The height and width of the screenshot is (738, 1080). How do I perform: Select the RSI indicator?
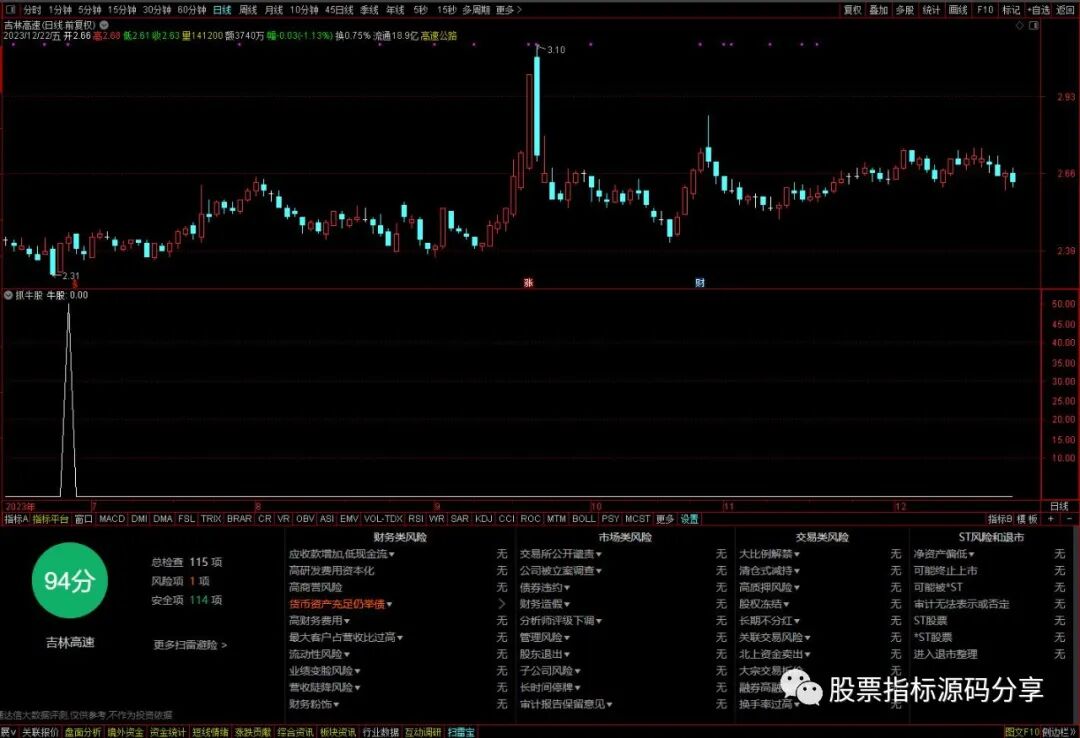[415, 519]
